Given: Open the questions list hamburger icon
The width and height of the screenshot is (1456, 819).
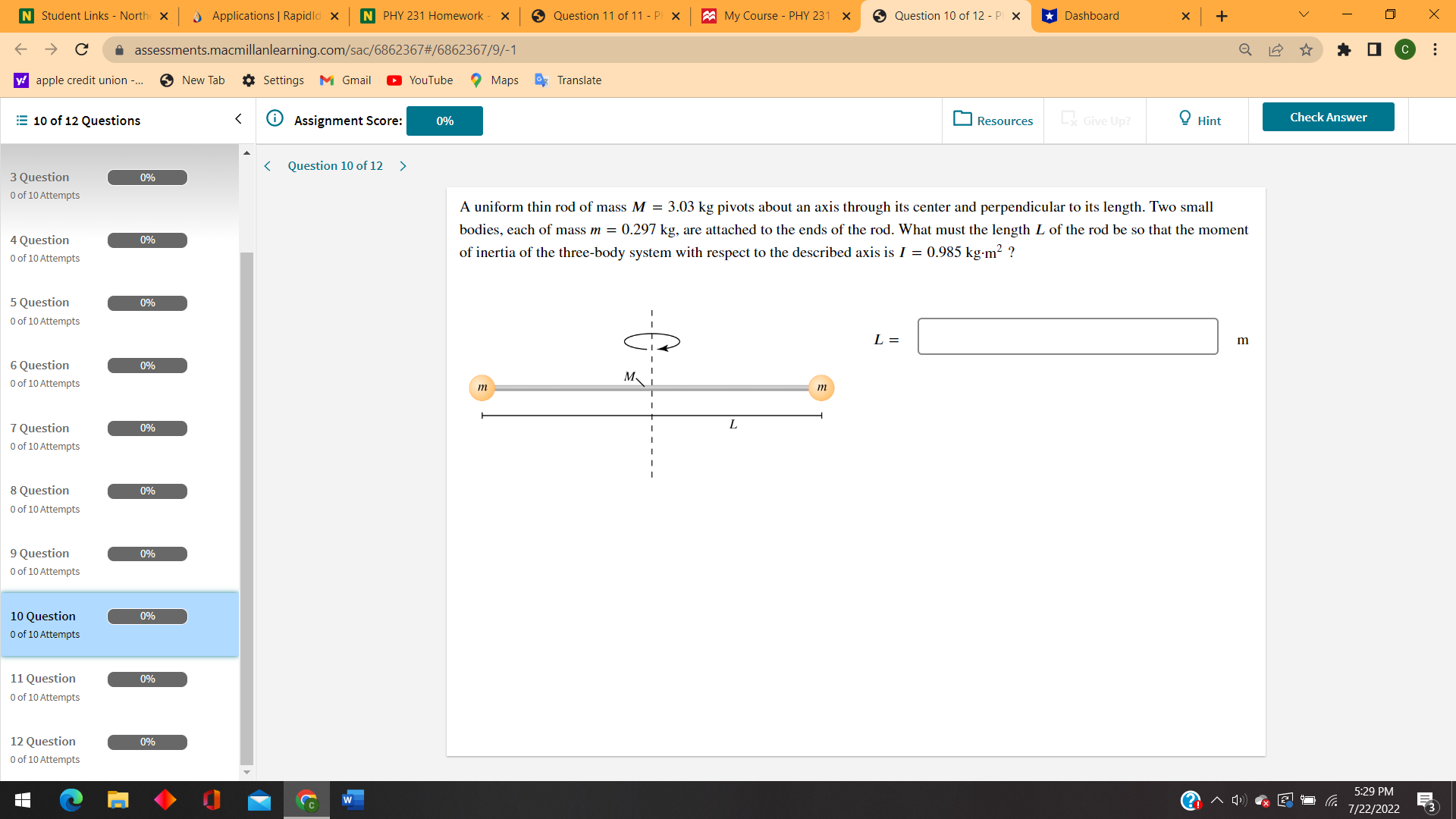Looking at the screenshot, I should coord(21,120).
